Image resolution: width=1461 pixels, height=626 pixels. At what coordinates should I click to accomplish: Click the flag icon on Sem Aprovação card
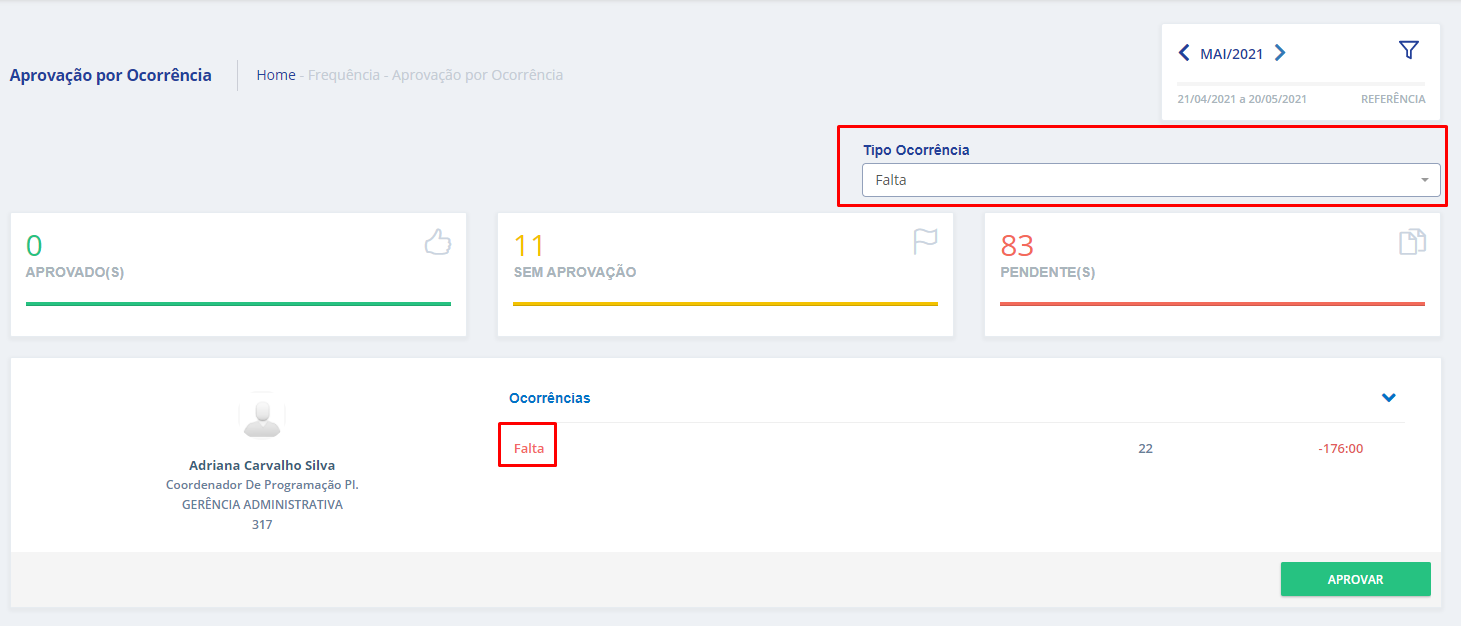click(x=925, y=243)
